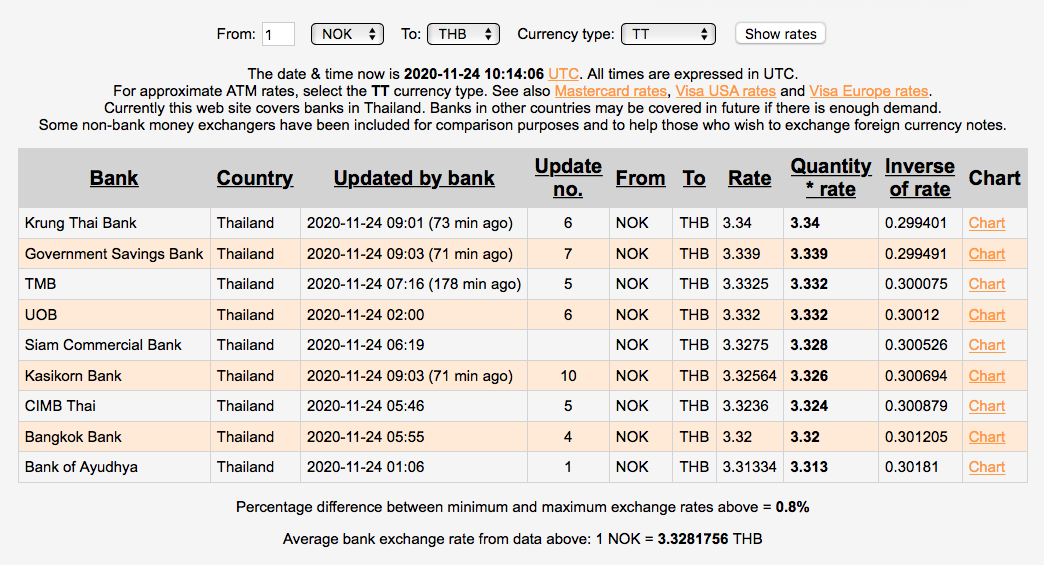Viewport: 1044px width, 565px height.
Task: Open the UTC link
Action: click(563, 74)
